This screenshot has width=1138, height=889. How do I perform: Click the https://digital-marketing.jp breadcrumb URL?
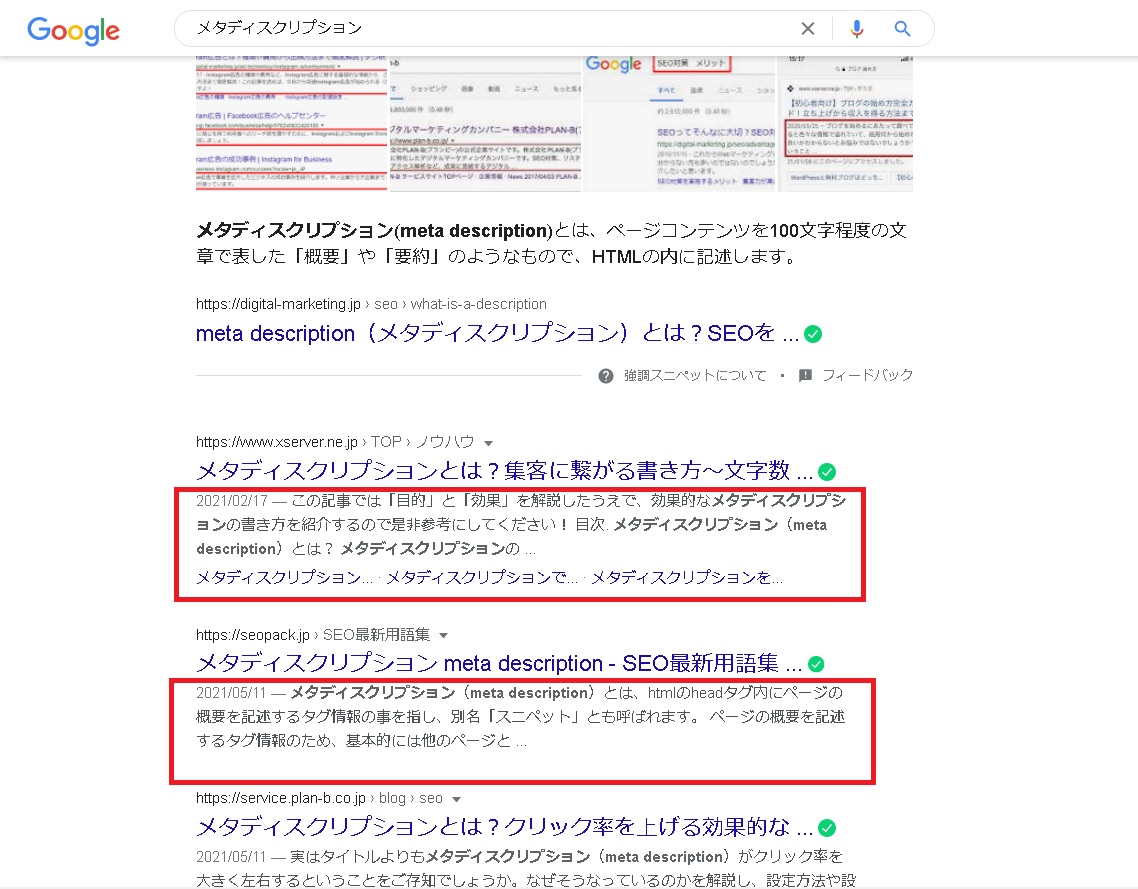(x=278, y=304)
